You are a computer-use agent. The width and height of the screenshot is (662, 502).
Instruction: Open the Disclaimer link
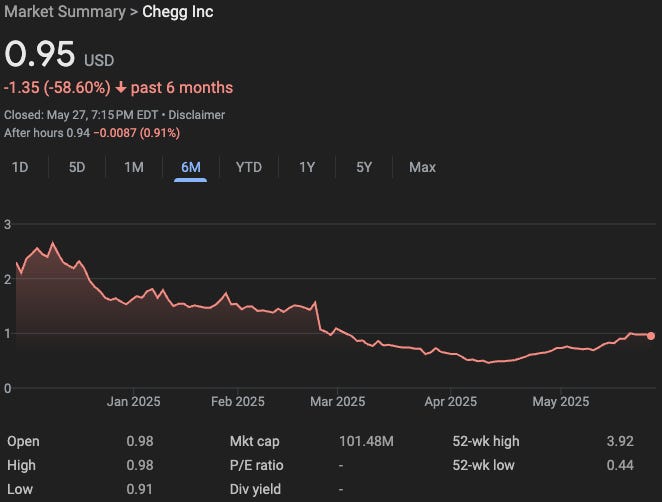196,115
